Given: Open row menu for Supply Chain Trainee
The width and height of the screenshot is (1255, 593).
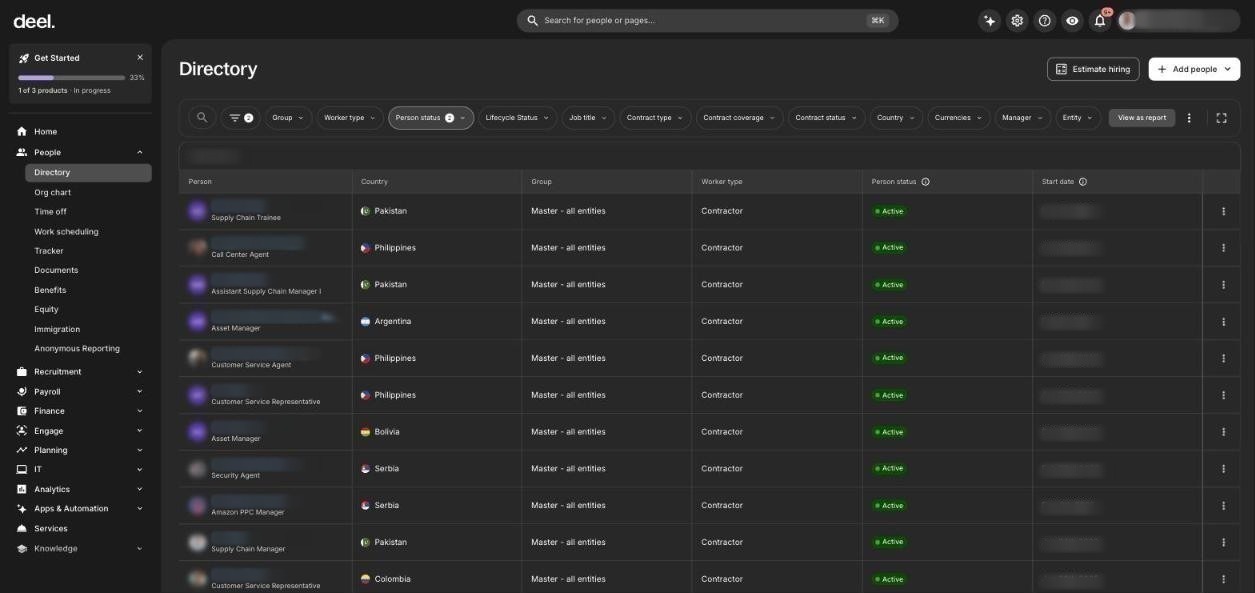Looking at the screenshot, I should [1223, 211].
